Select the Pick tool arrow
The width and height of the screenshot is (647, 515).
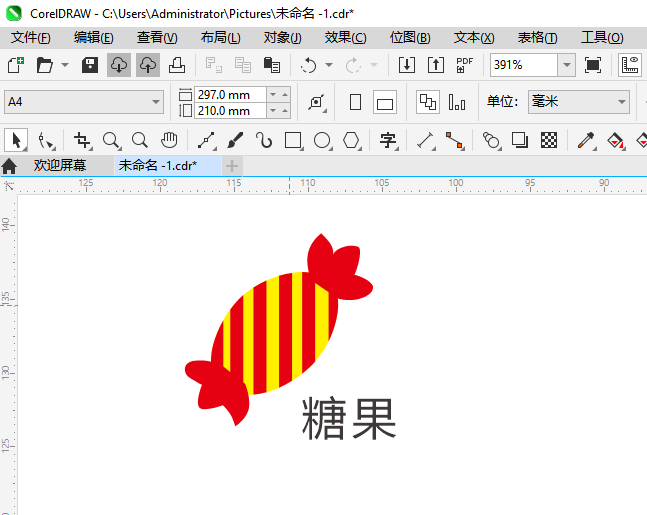pyautogui.click(x=16, y=140)
